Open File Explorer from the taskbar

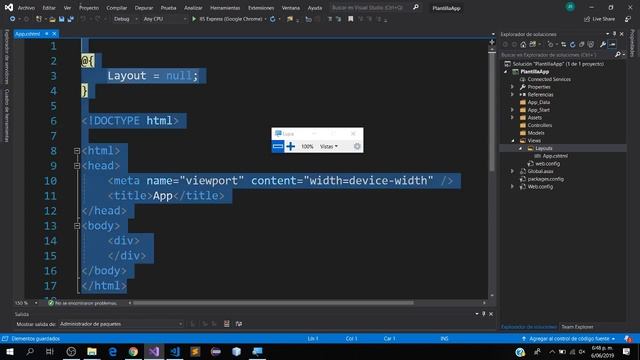point(92,352)
